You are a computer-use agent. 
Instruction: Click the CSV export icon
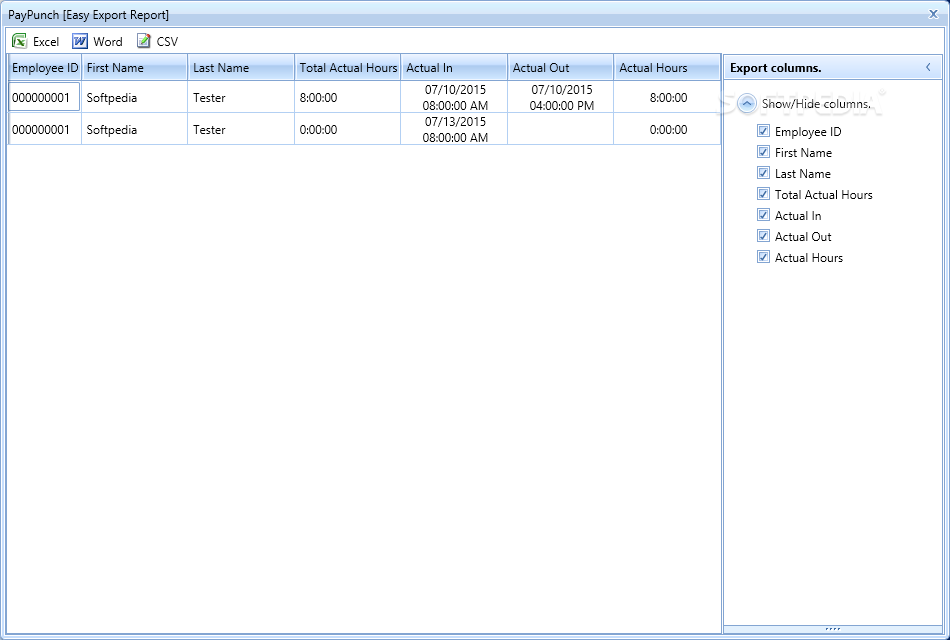point(144,41)
